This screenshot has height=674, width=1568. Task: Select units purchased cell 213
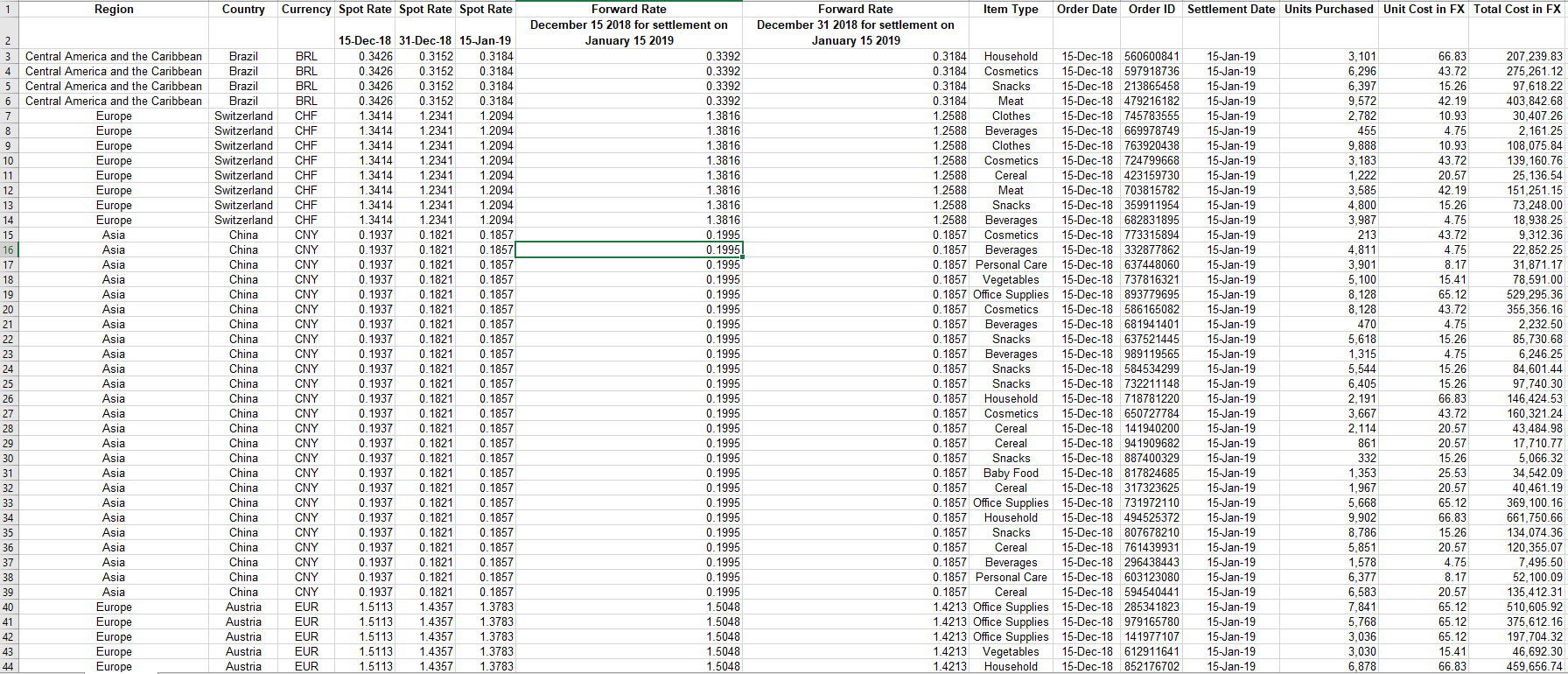[1329, 235]
